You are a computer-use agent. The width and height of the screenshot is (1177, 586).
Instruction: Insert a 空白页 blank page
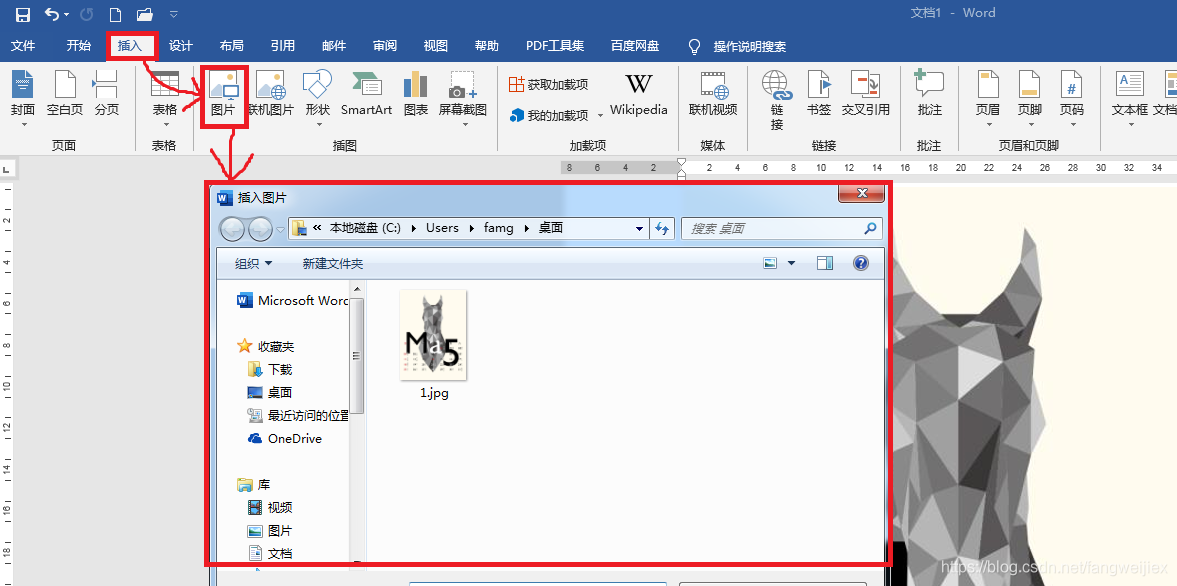[65, 95]
